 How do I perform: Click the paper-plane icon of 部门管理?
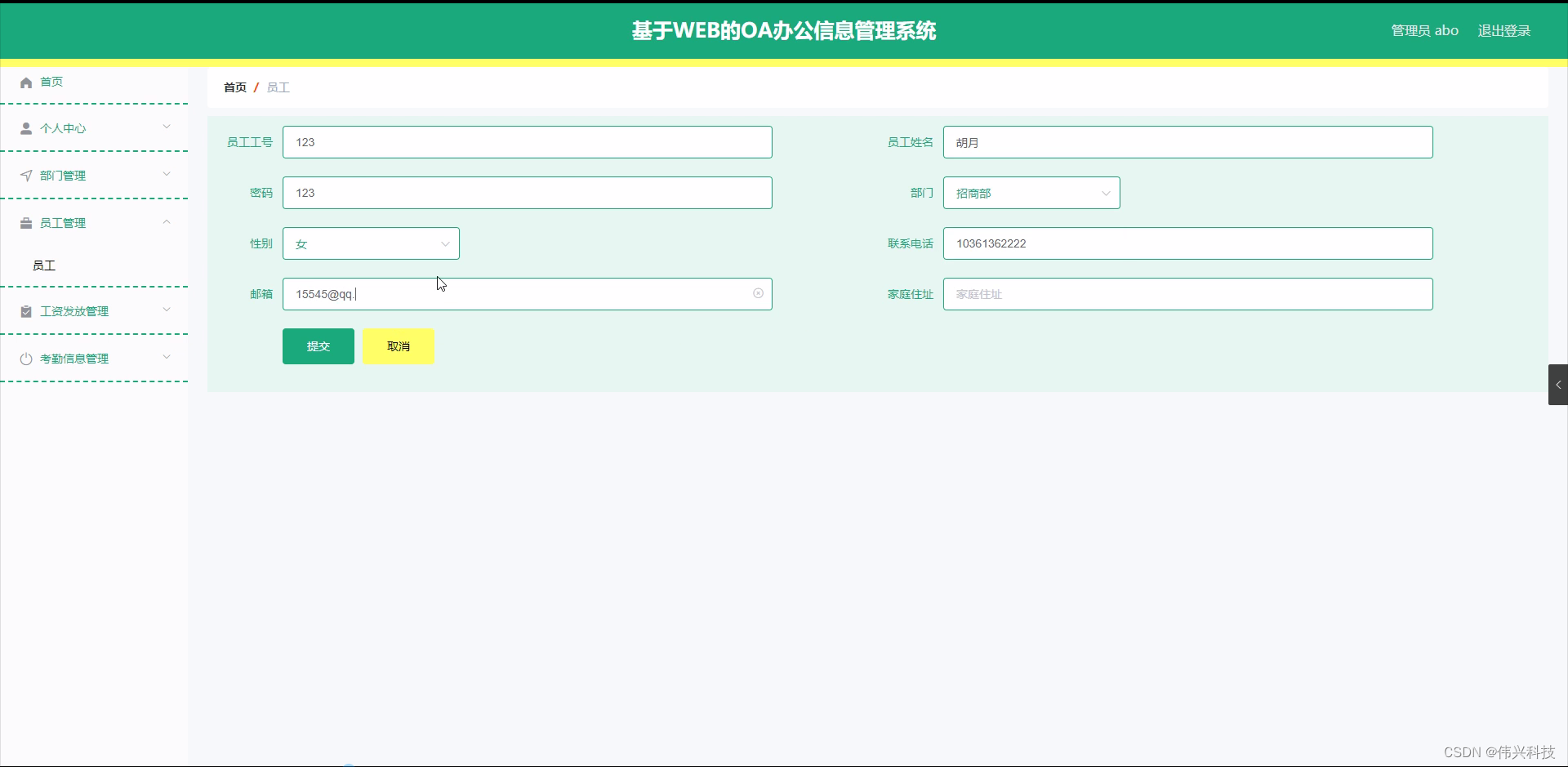click(x=25, y=175)
